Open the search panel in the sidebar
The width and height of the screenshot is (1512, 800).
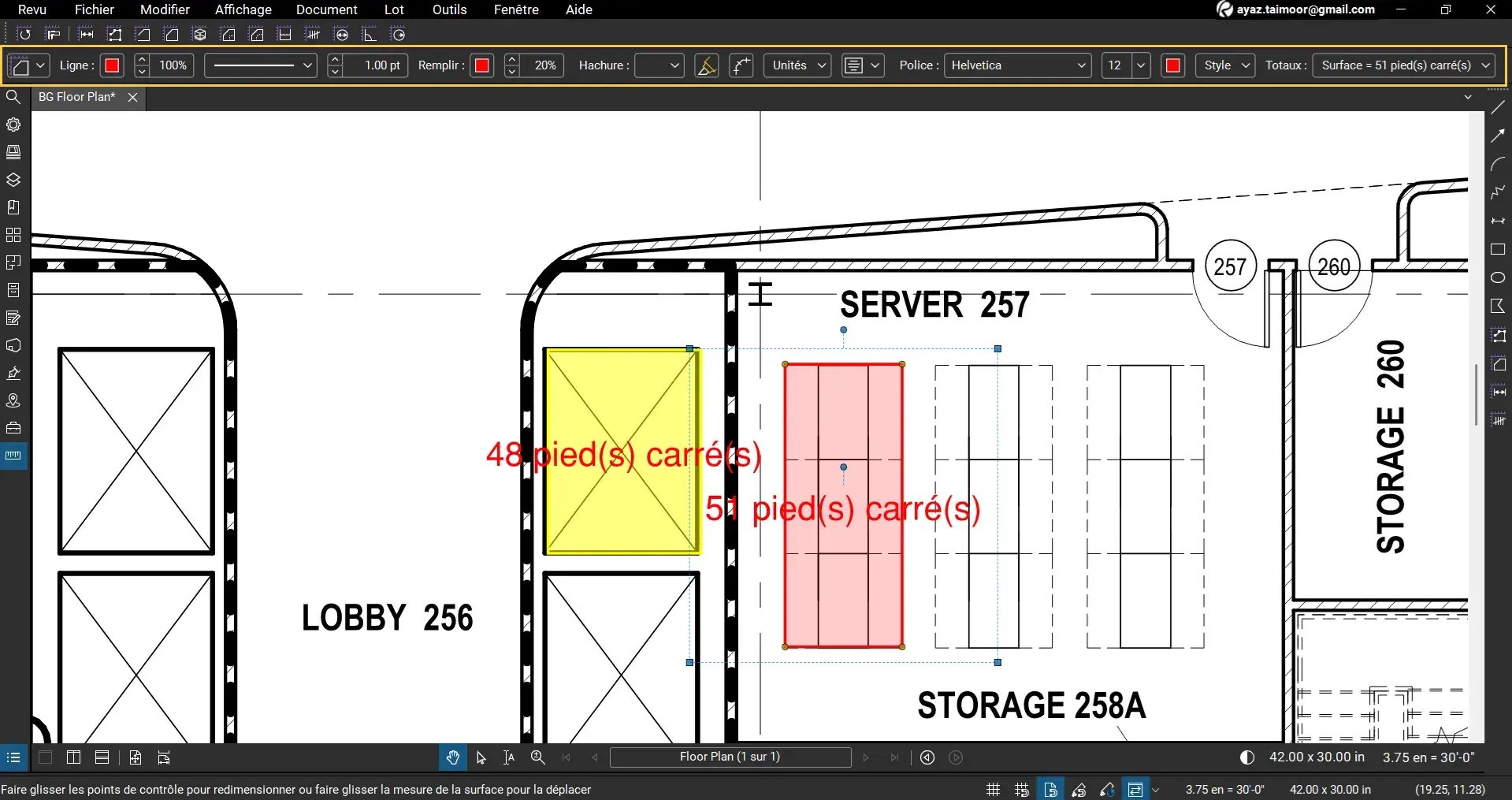(13, 97)
